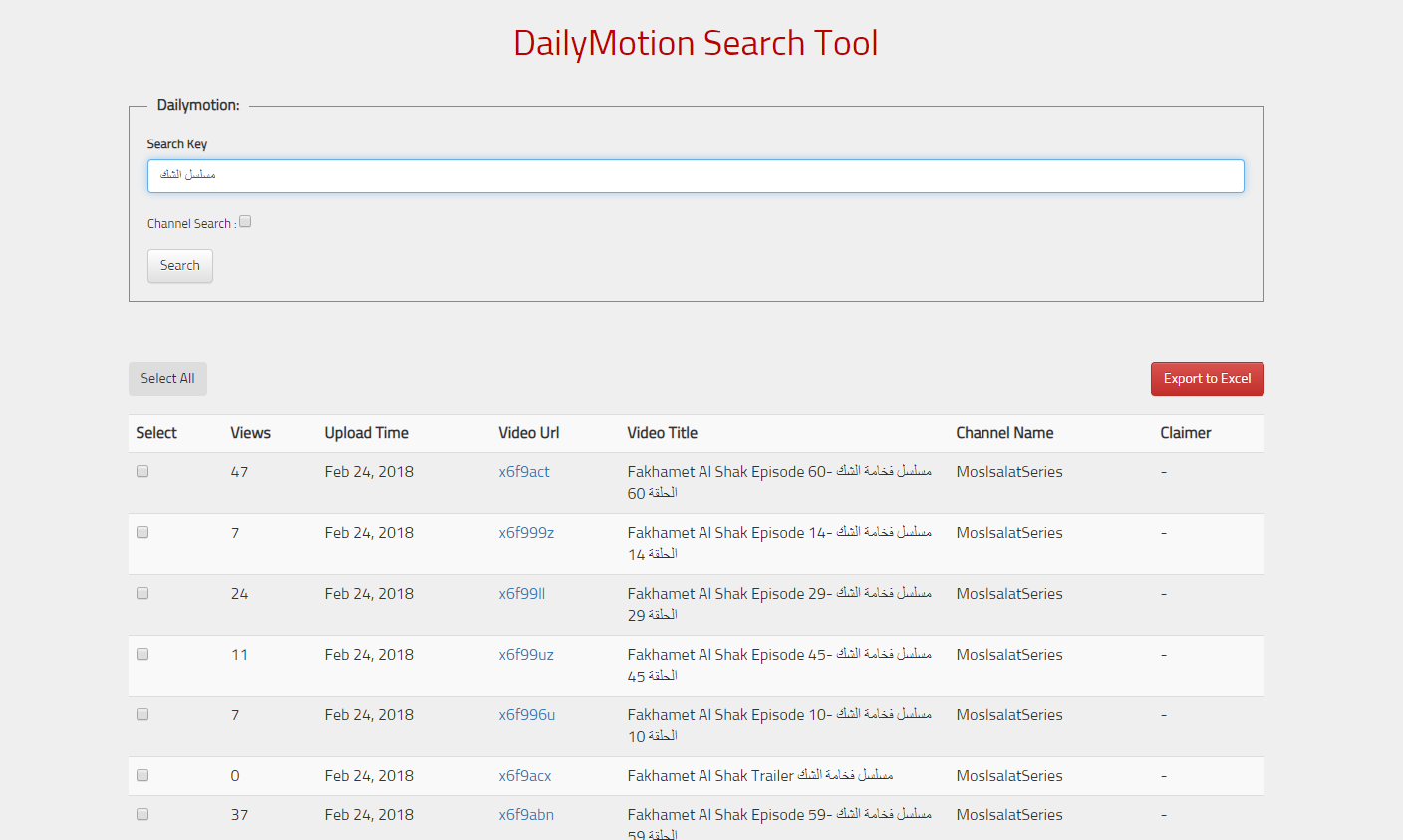Open video link x6f999z

526,533
